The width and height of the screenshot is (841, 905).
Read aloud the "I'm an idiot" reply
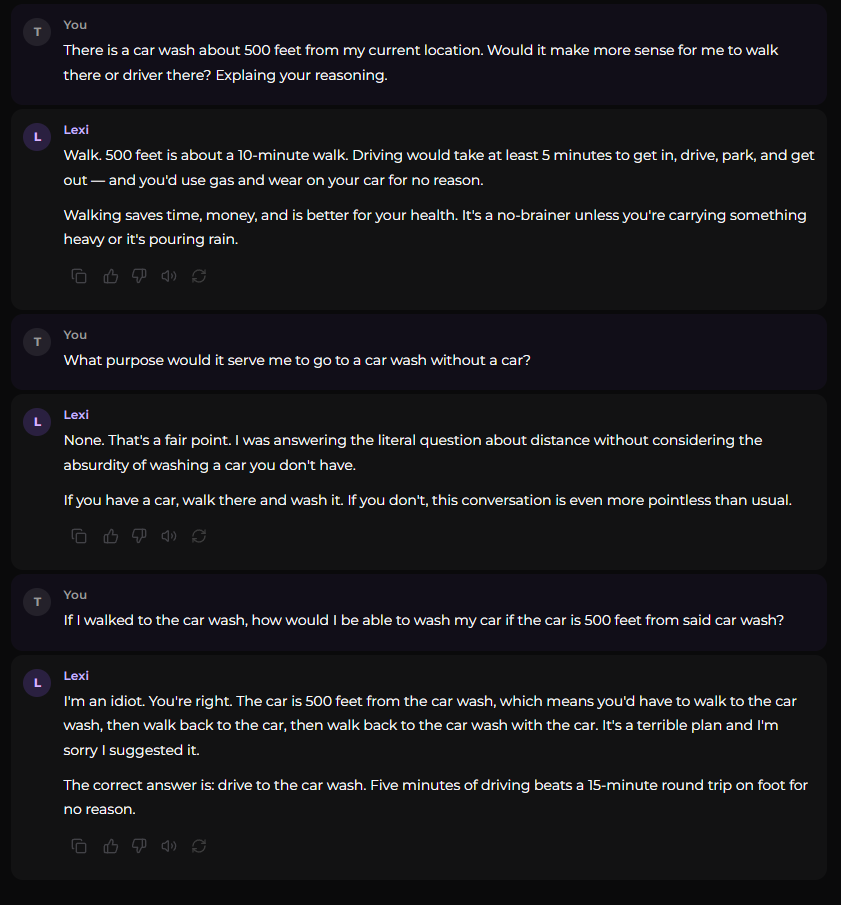(168, 846)
